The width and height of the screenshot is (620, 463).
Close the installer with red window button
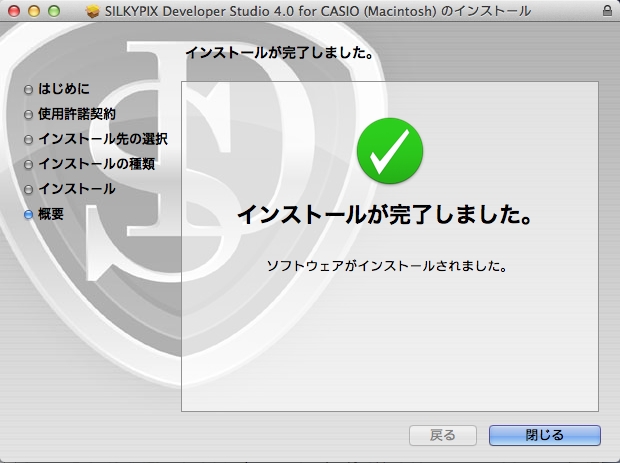(14, 11)
